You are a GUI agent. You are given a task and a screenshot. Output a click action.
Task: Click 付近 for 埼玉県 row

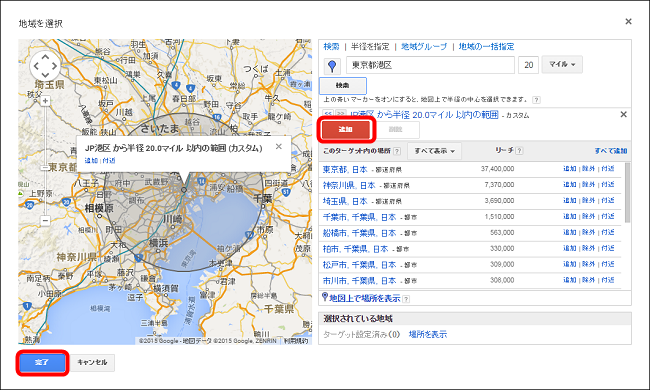[608, 201]
